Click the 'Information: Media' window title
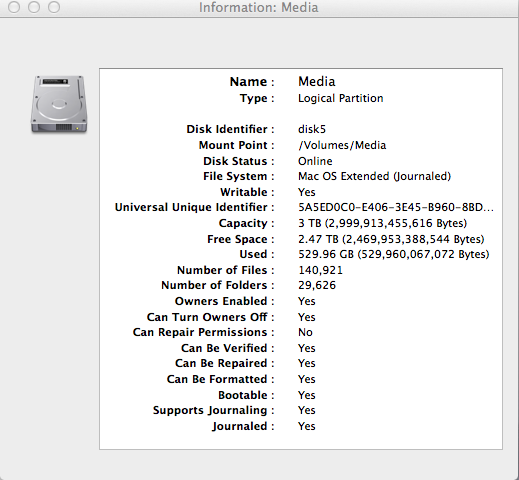The image size is (519, 480). pyautogui.click(x=259, y=7)
